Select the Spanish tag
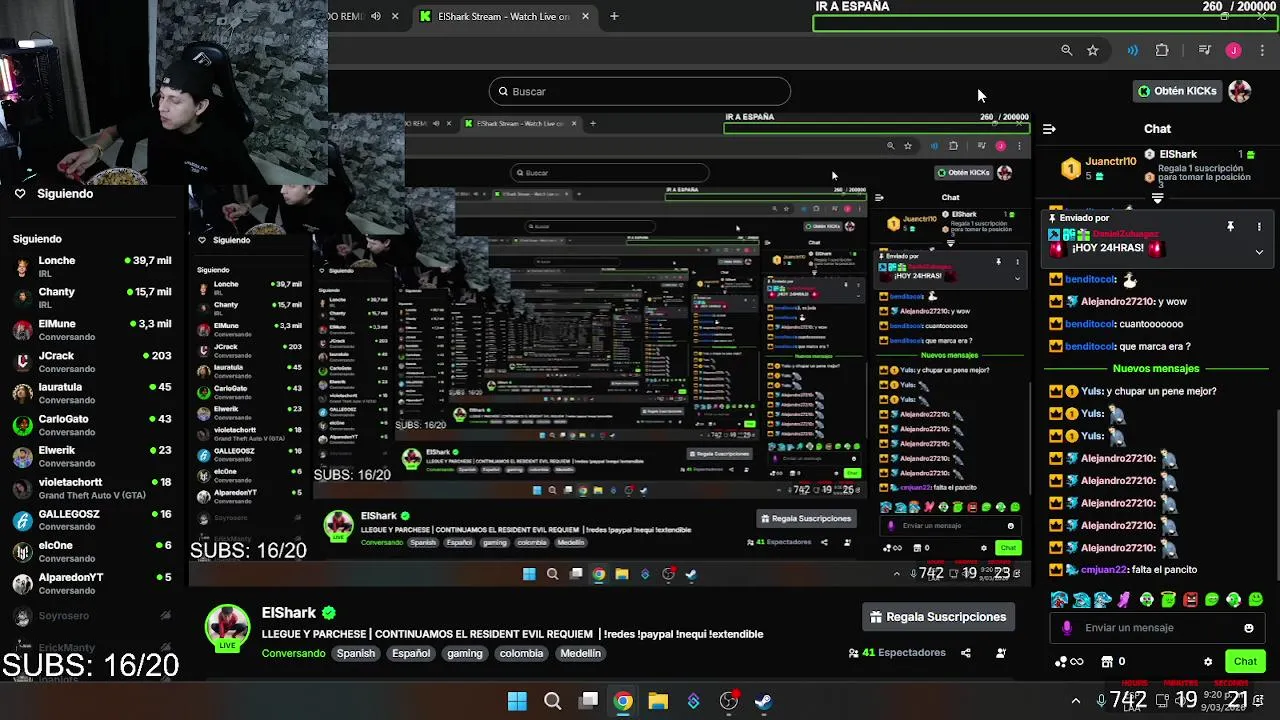Viewport: 1280px width, 720px height. click(355, 653)
